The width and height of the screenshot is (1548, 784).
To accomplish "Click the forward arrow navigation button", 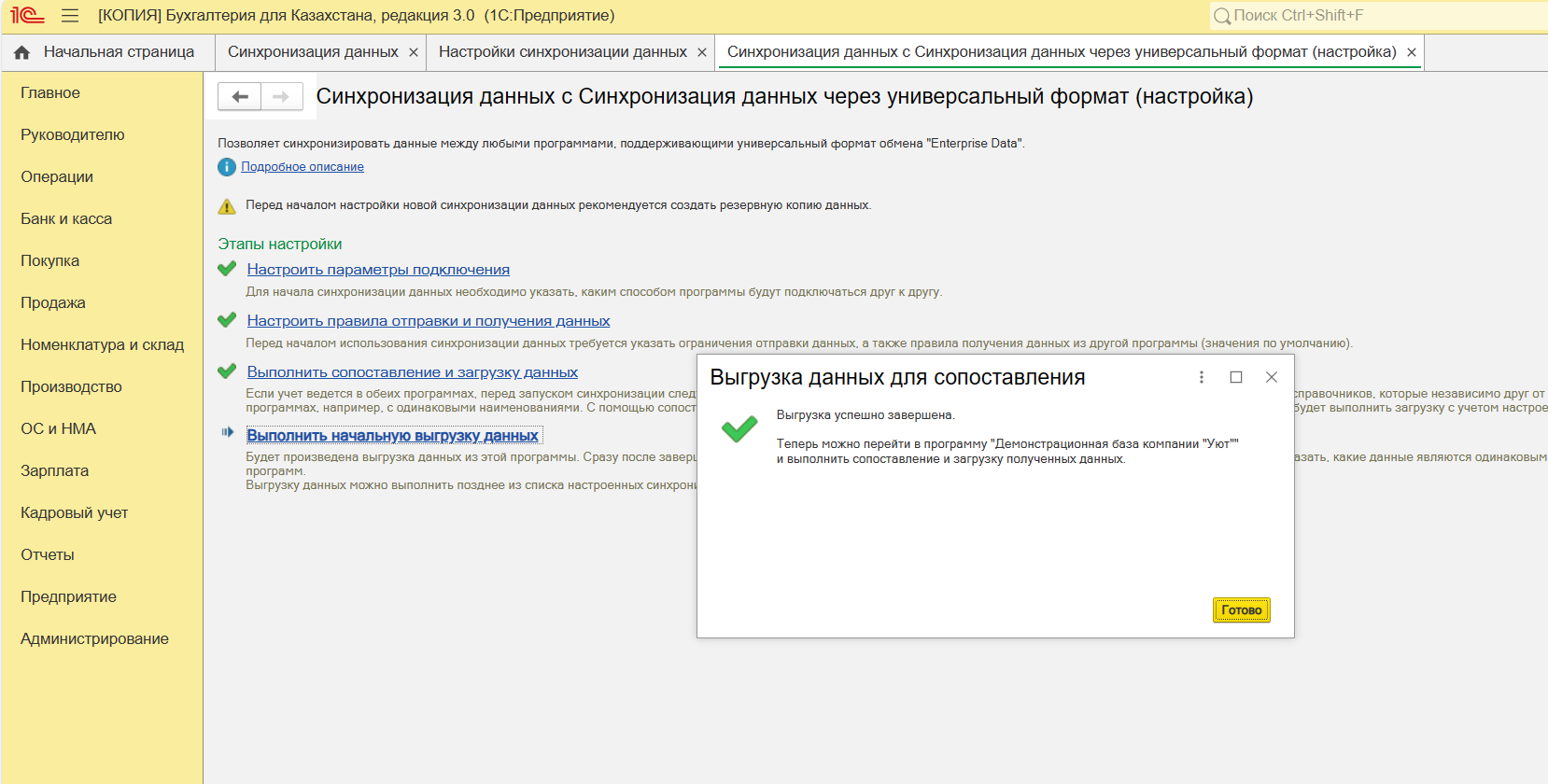I will [x=281, y=97].
